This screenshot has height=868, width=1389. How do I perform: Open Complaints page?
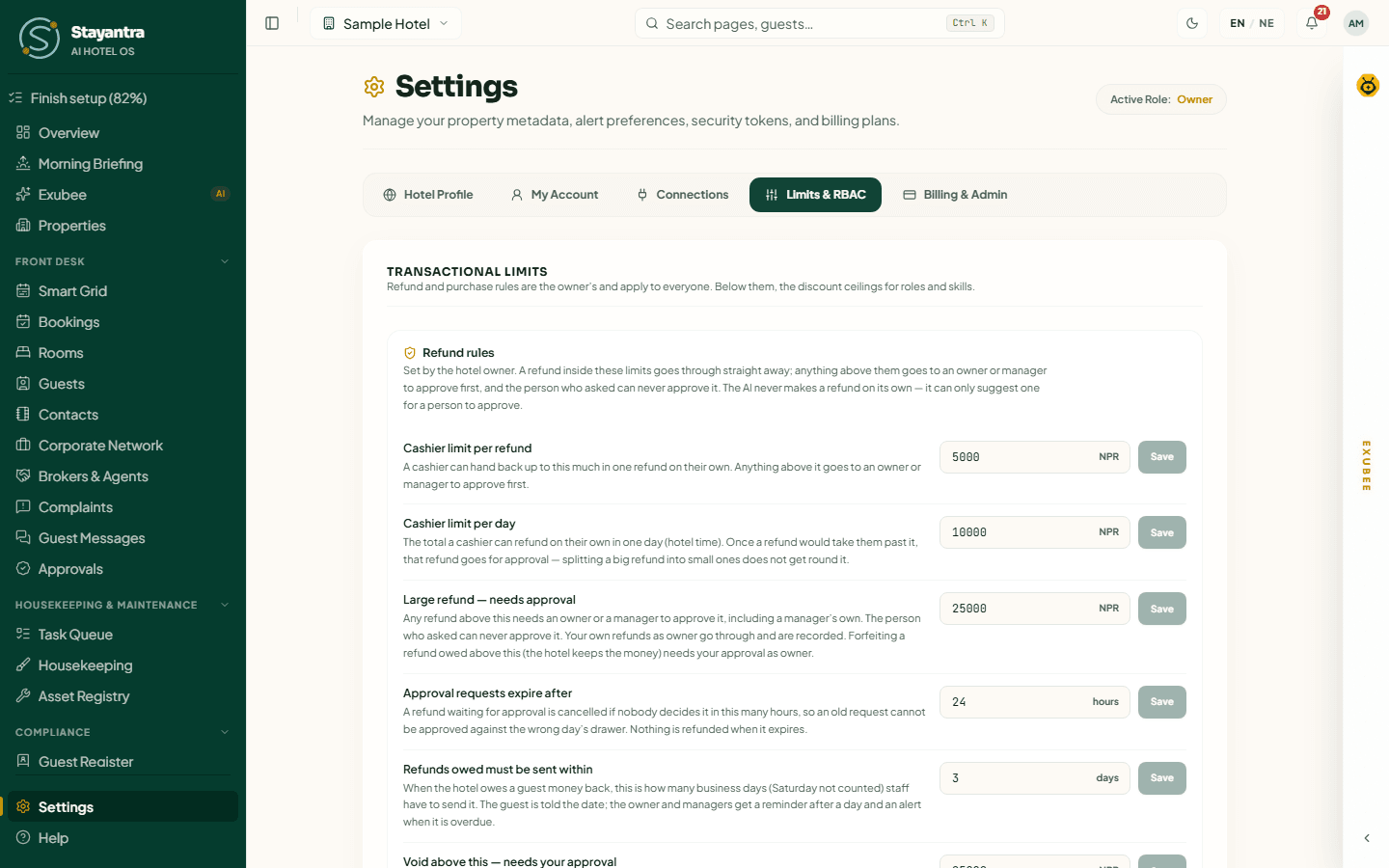[x=123, y=507]
